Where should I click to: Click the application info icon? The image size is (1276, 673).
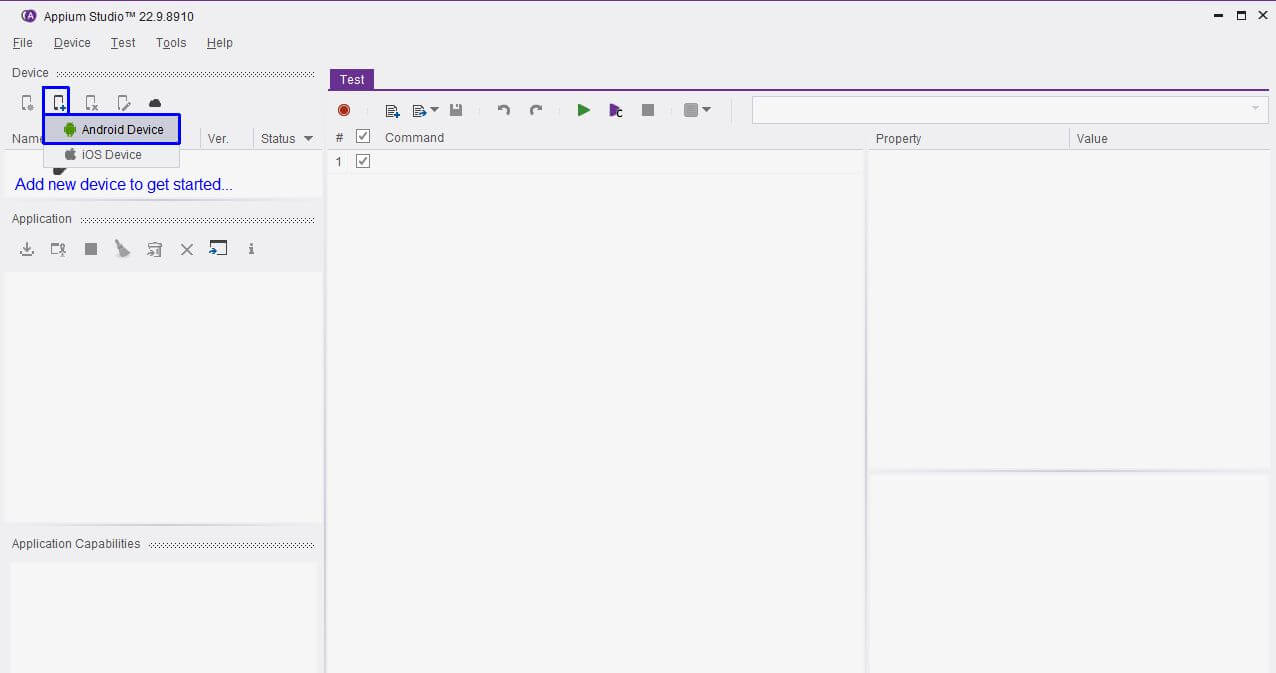point(251,249)
